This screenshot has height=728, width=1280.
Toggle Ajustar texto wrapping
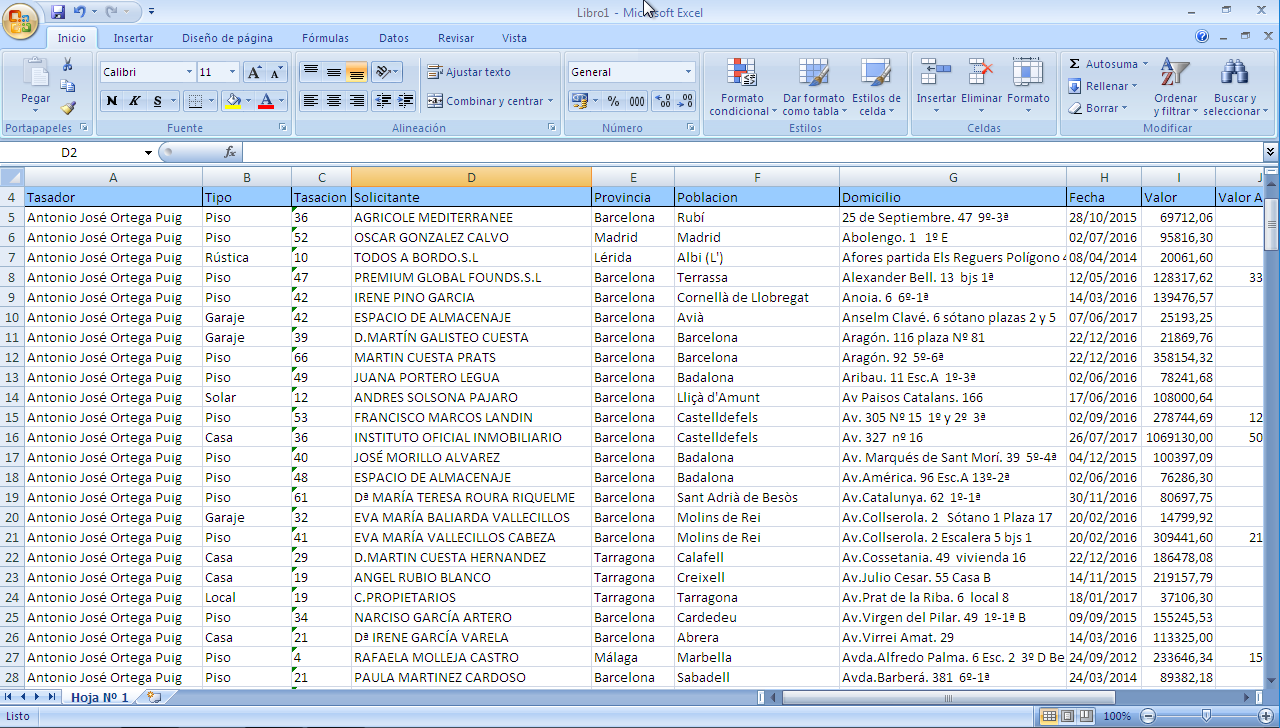pyautogui.click(x=469, y=72)
